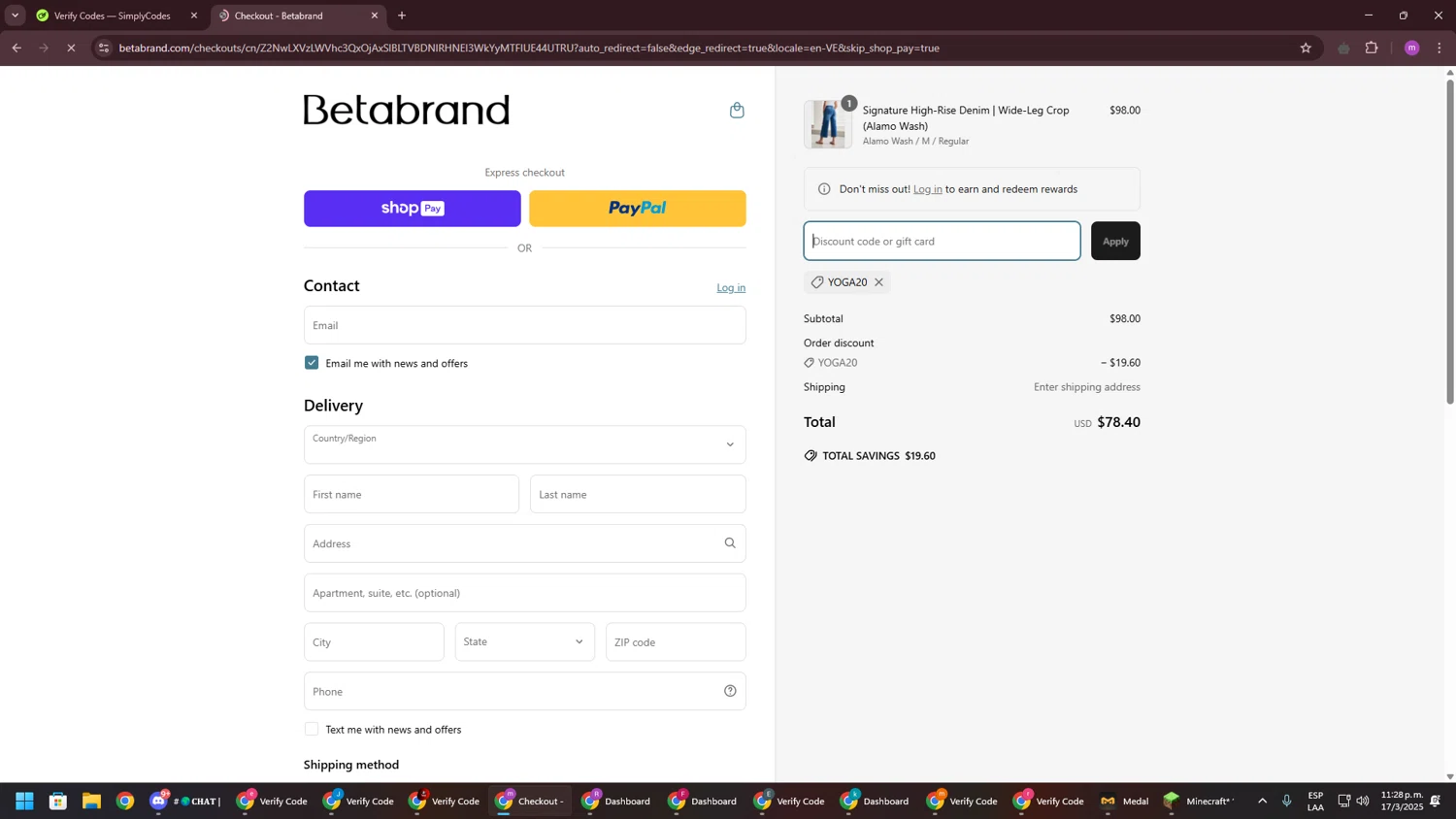1456x819 pixels.
Task: Apply the discount code
Action: (x=1115, y=241)
